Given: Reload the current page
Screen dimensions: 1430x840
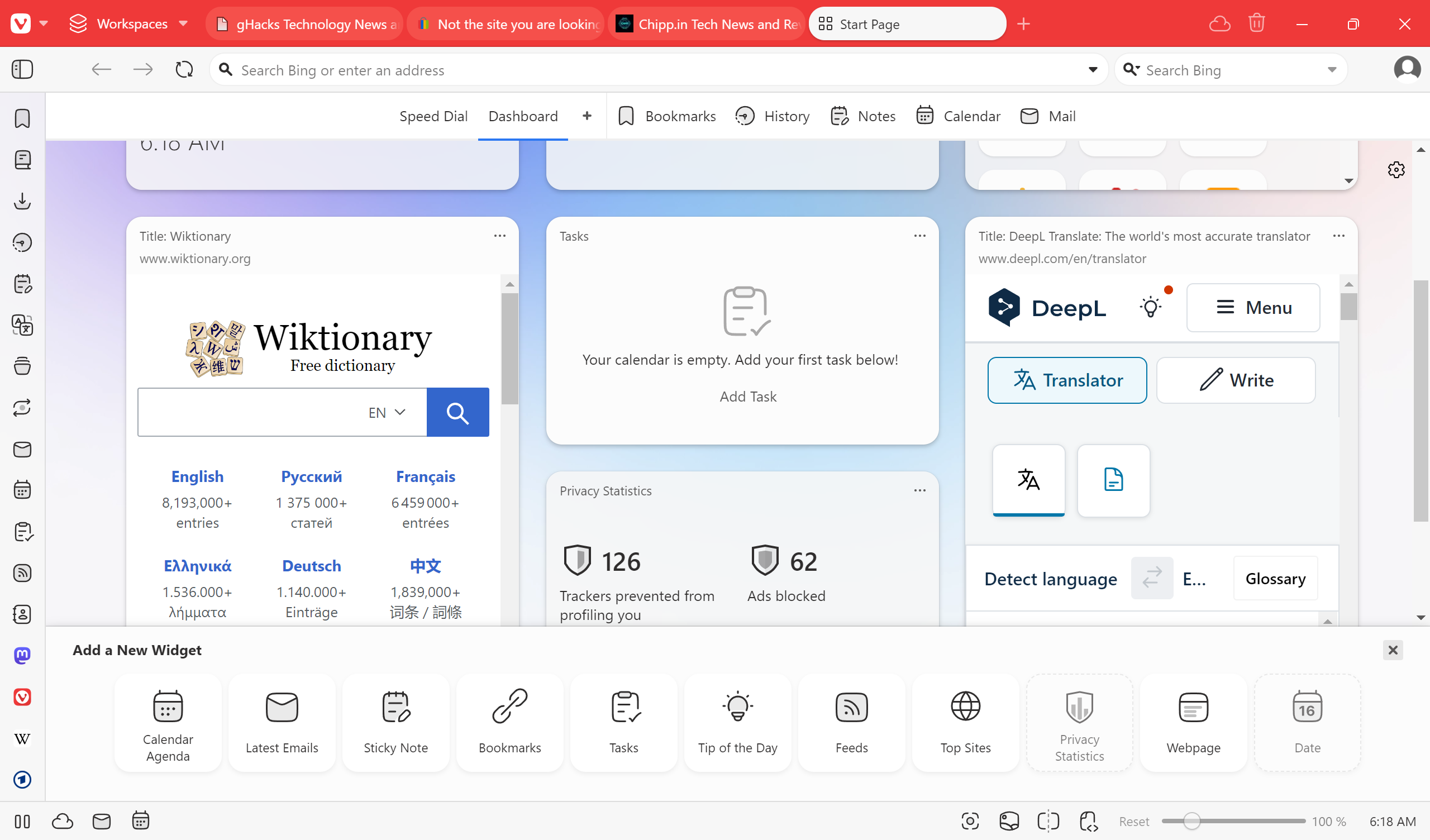Looking at the screenshot, I should (x=184, y=69).
